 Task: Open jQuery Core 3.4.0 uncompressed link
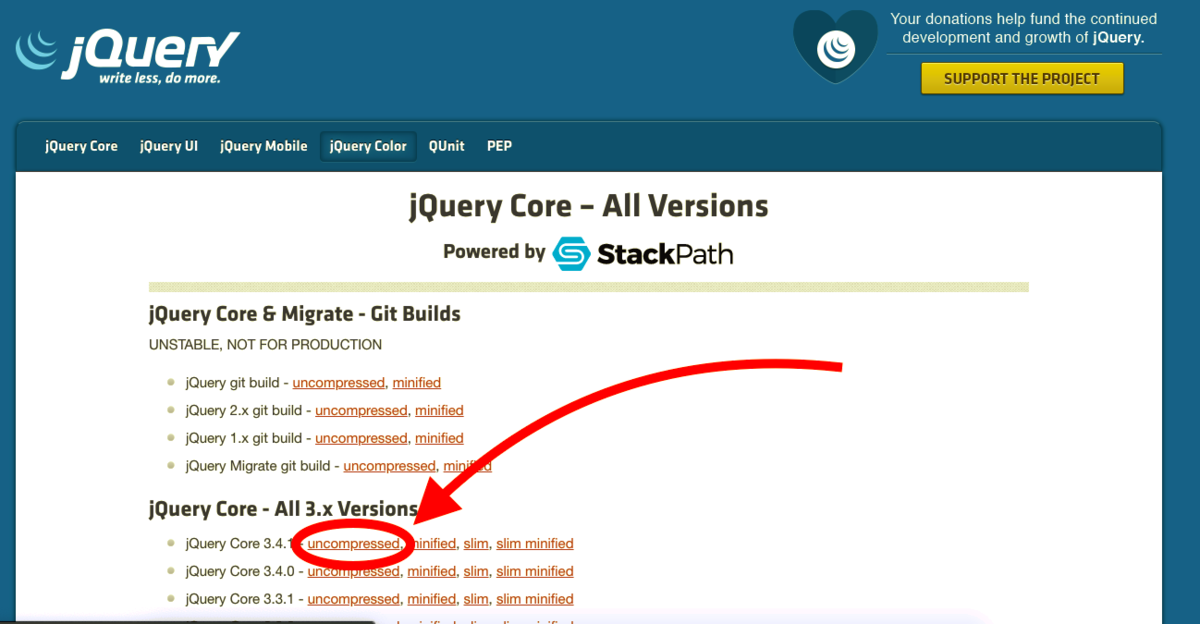point(354,572)
